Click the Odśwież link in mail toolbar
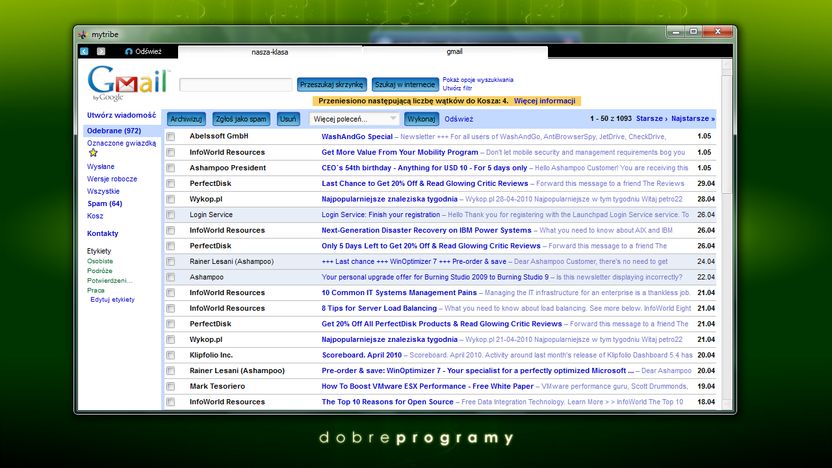This screenshot has height=468, width=832. tap(458, 119)
